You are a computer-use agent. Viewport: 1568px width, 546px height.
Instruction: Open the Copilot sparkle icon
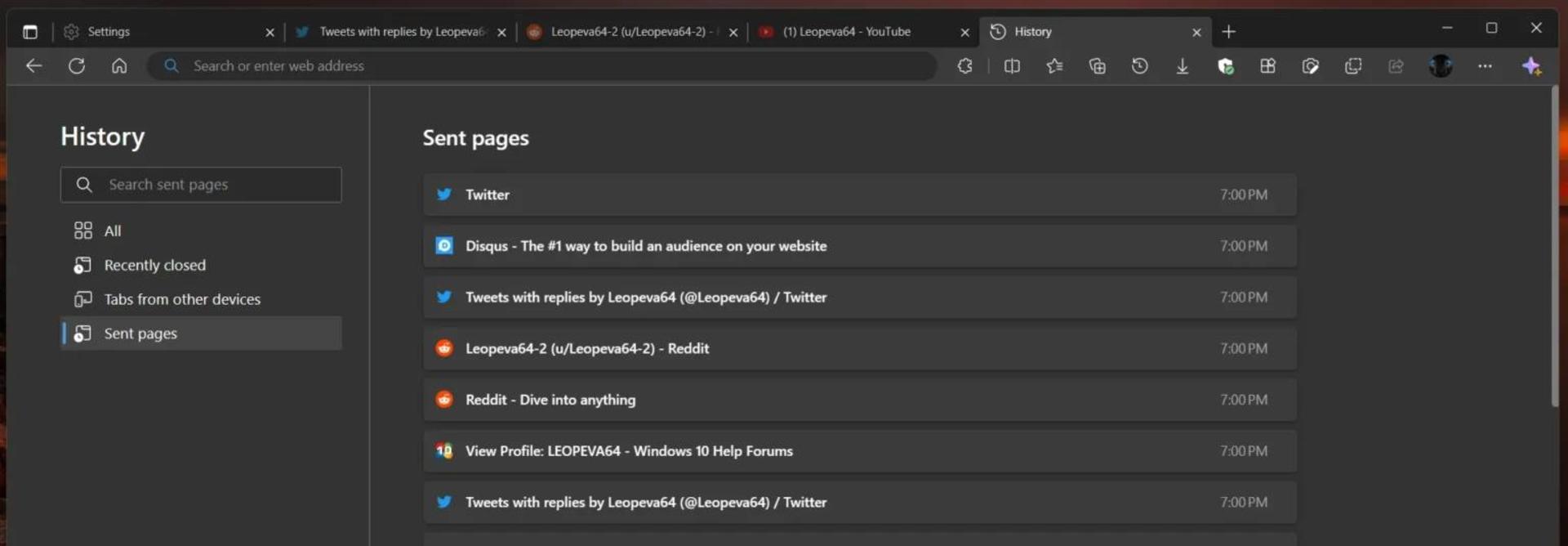(x=1531, y=66)
